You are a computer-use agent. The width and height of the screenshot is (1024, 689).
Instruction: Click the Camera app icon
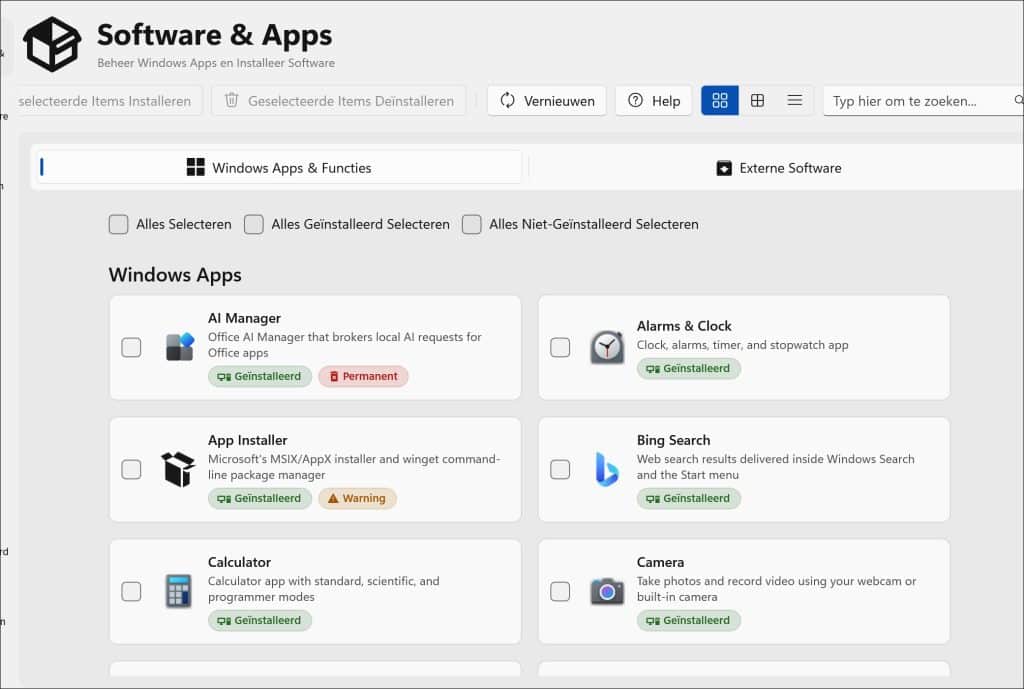[x=607, y=591]
